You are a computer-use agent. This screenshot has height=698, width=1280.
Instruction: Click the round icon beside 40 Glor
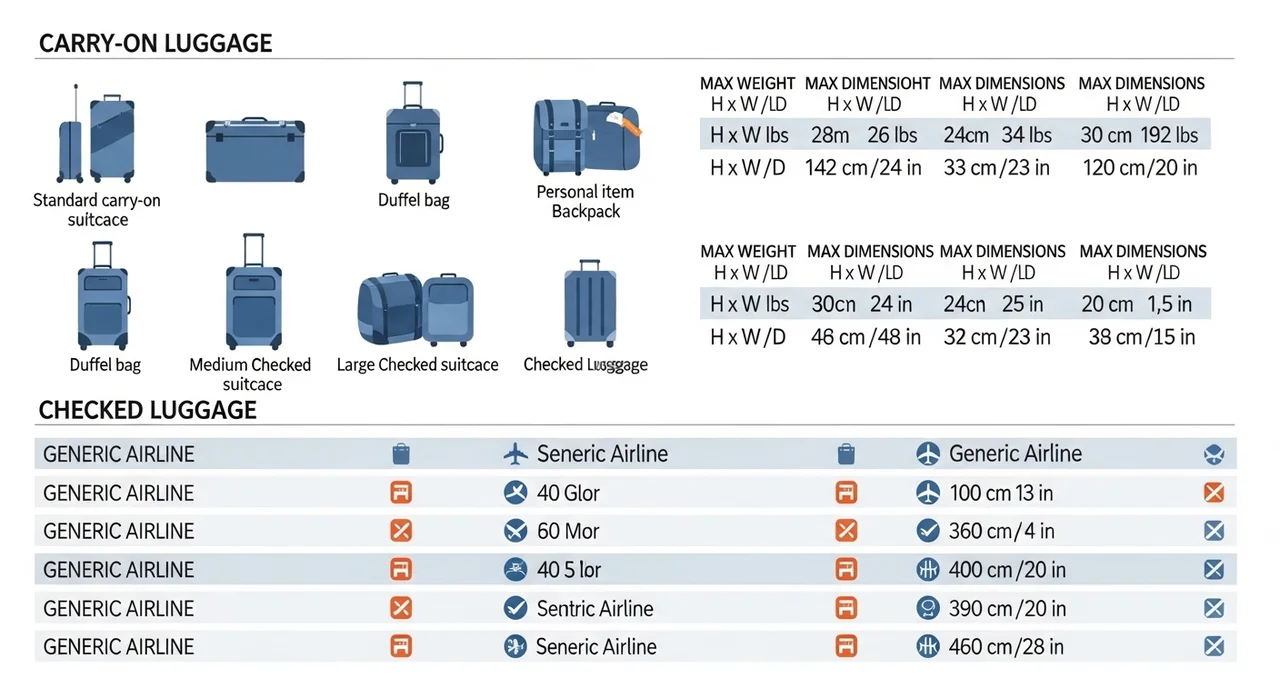[x=516, y=492]
